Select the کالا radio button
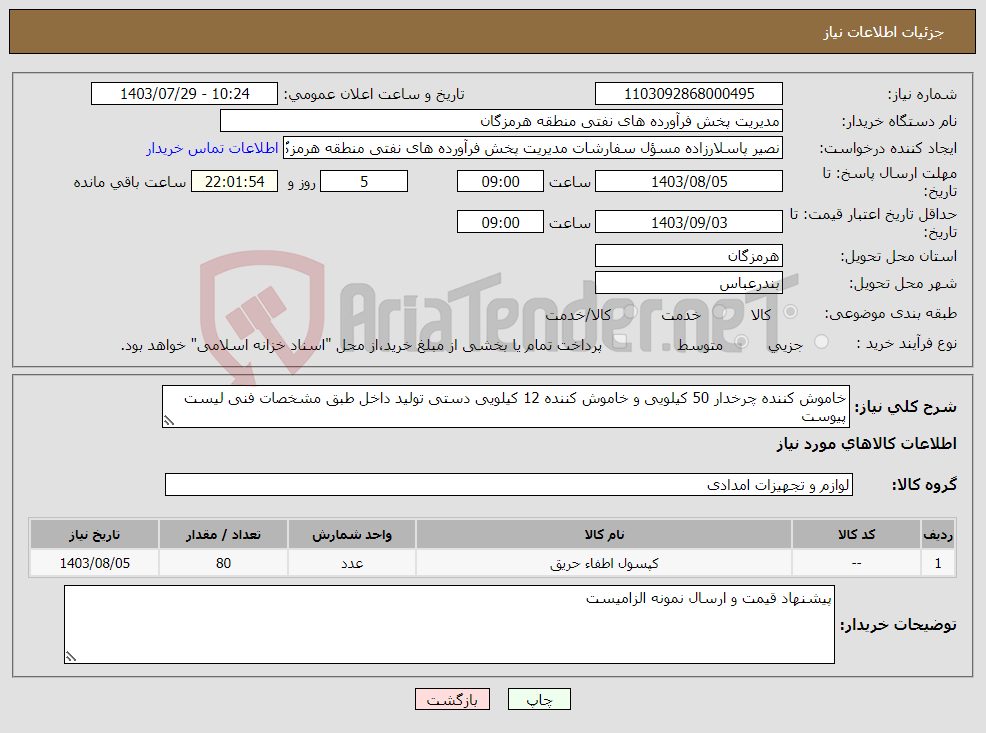The width and height of the screenshot is (986, 733). pyautogui.click(x=790, y=312)
